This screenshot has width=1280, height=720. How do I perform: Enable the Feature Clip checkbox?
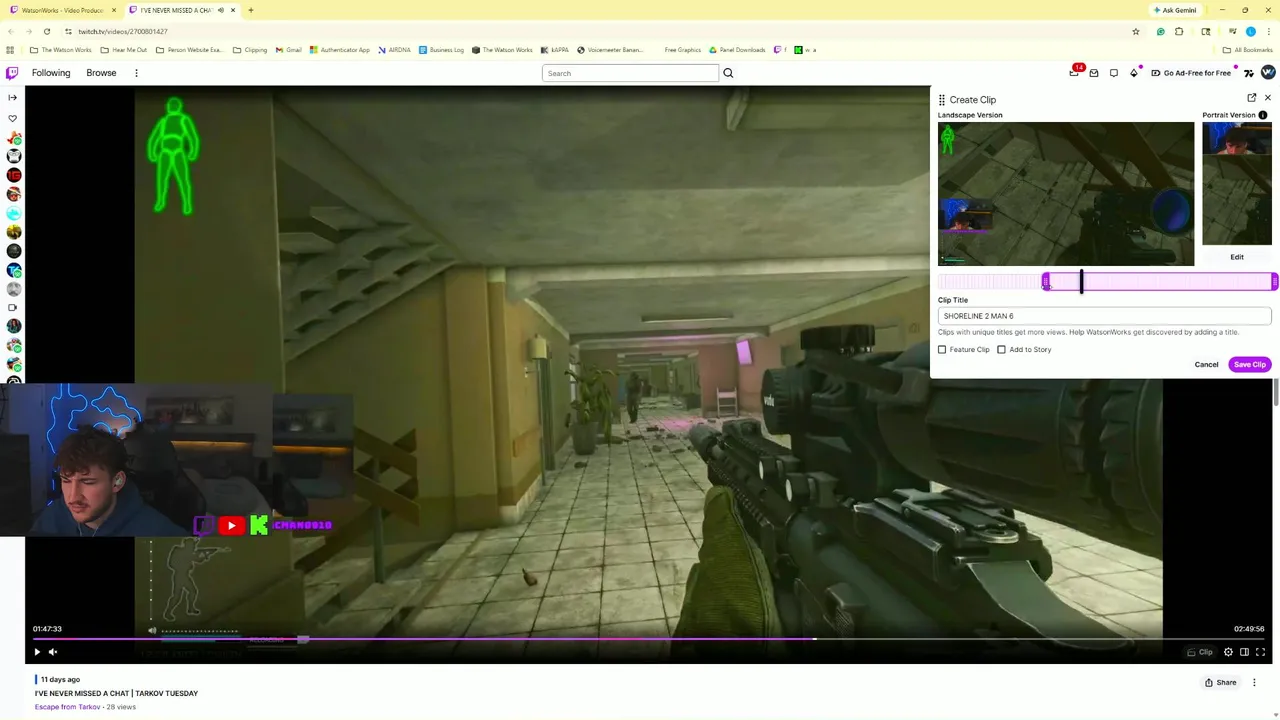click(x=942, y=349)
